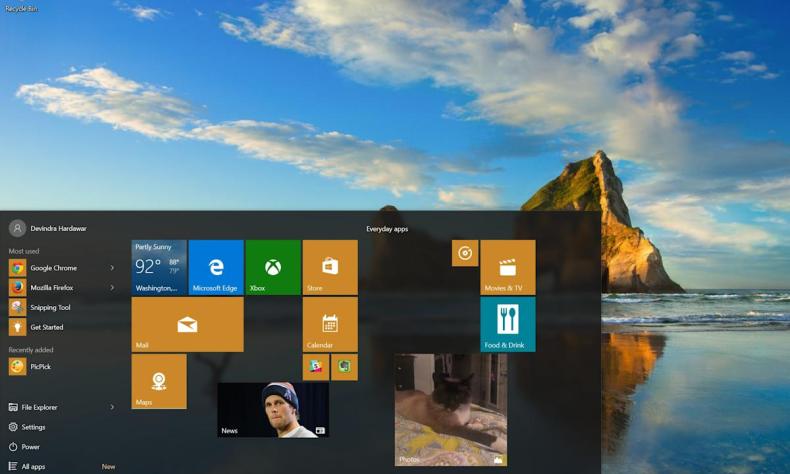Open the small Groove Music tile
This screenshot has height=474, width=790.
pos(465,253)
